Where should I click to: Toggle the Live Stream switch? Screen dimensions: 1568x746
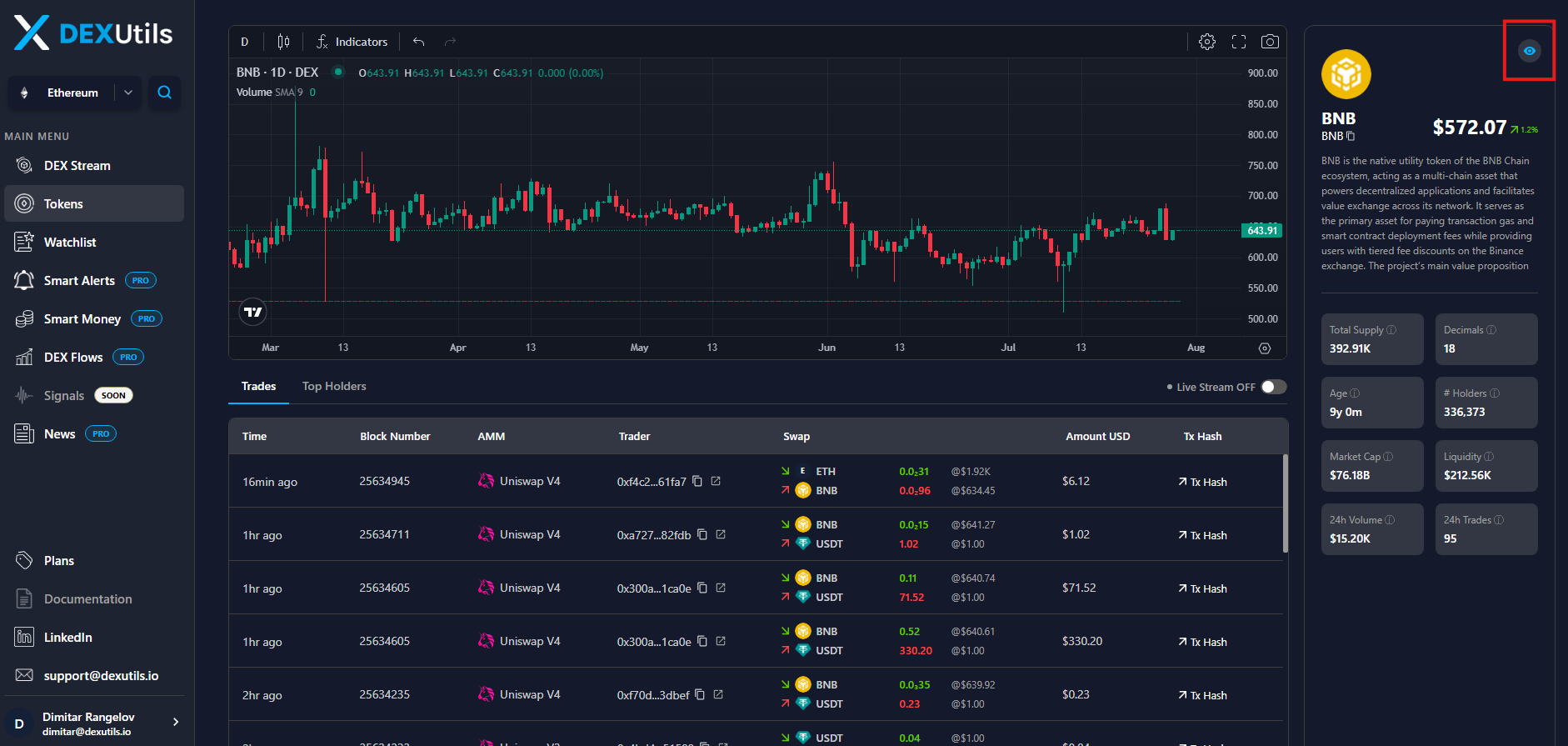click(x=1274, y=387)
